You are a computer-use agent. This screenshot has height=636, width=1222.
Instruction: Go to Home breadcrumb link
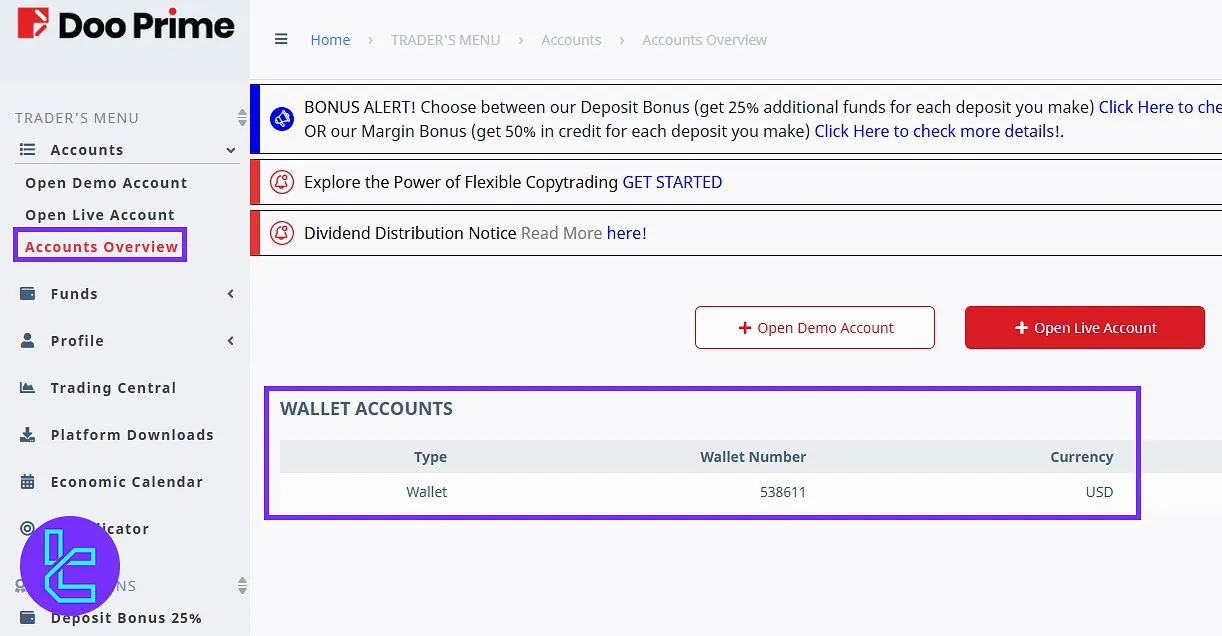(x=330, y=40)
